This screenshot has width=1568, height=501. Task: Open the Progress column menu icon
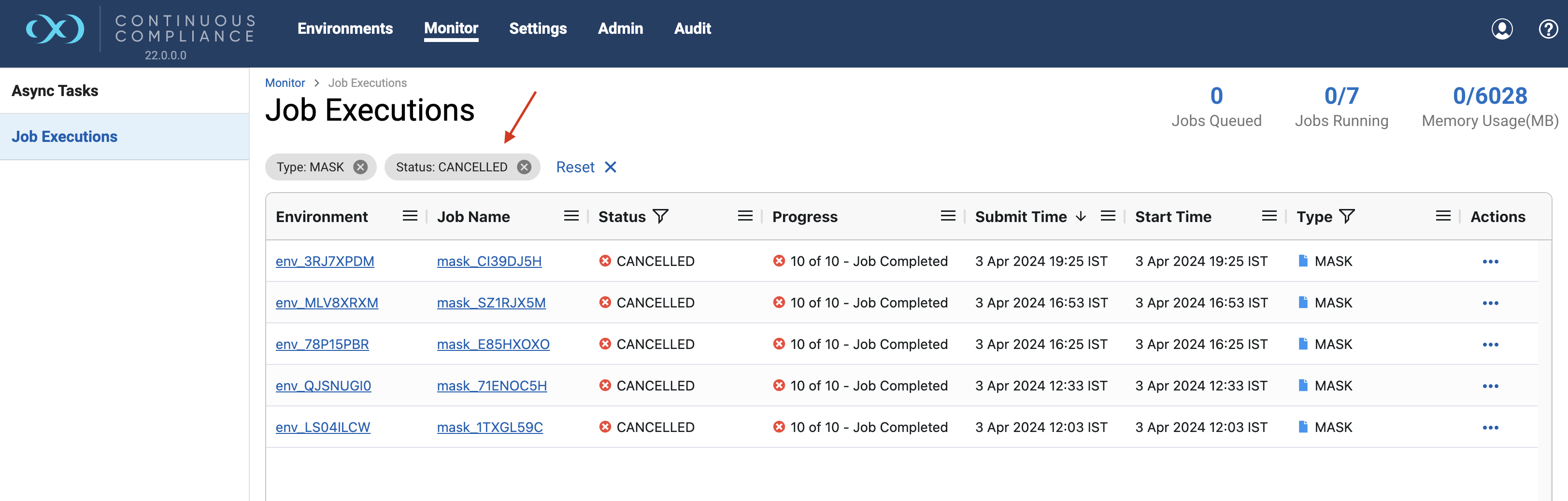[948, 216]
